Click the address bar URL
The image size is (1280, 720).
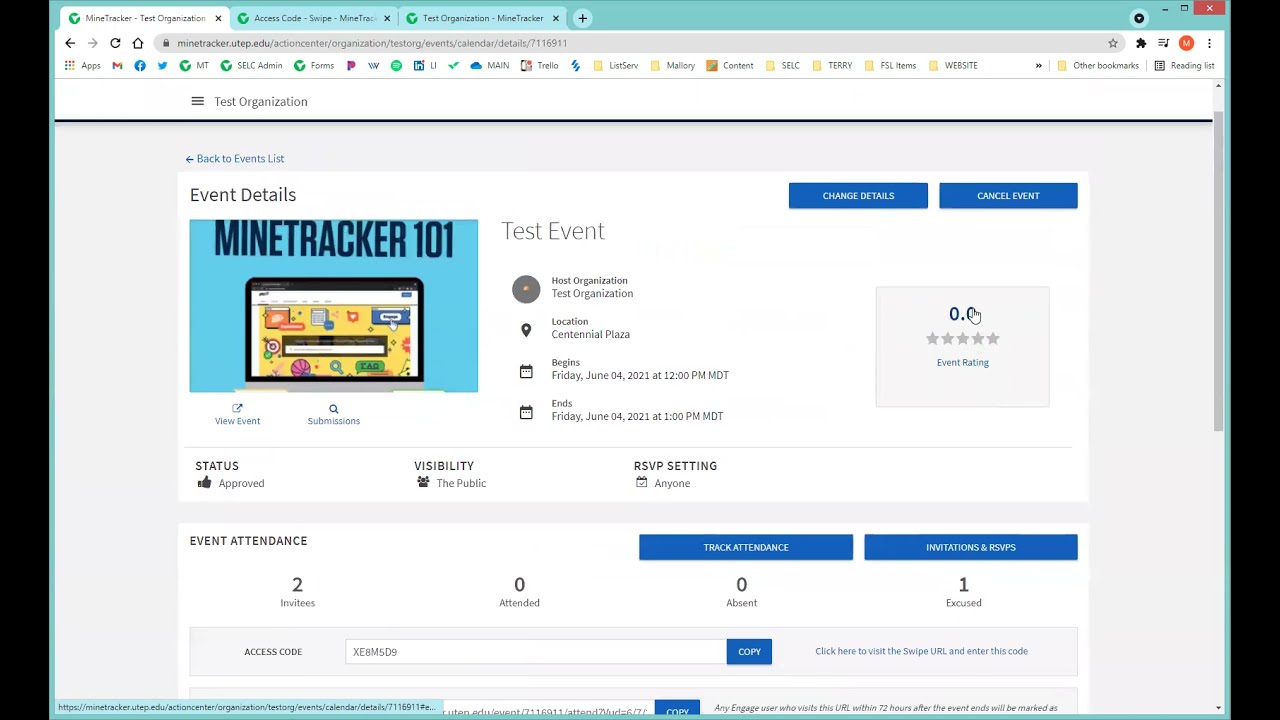pos(372,43)
